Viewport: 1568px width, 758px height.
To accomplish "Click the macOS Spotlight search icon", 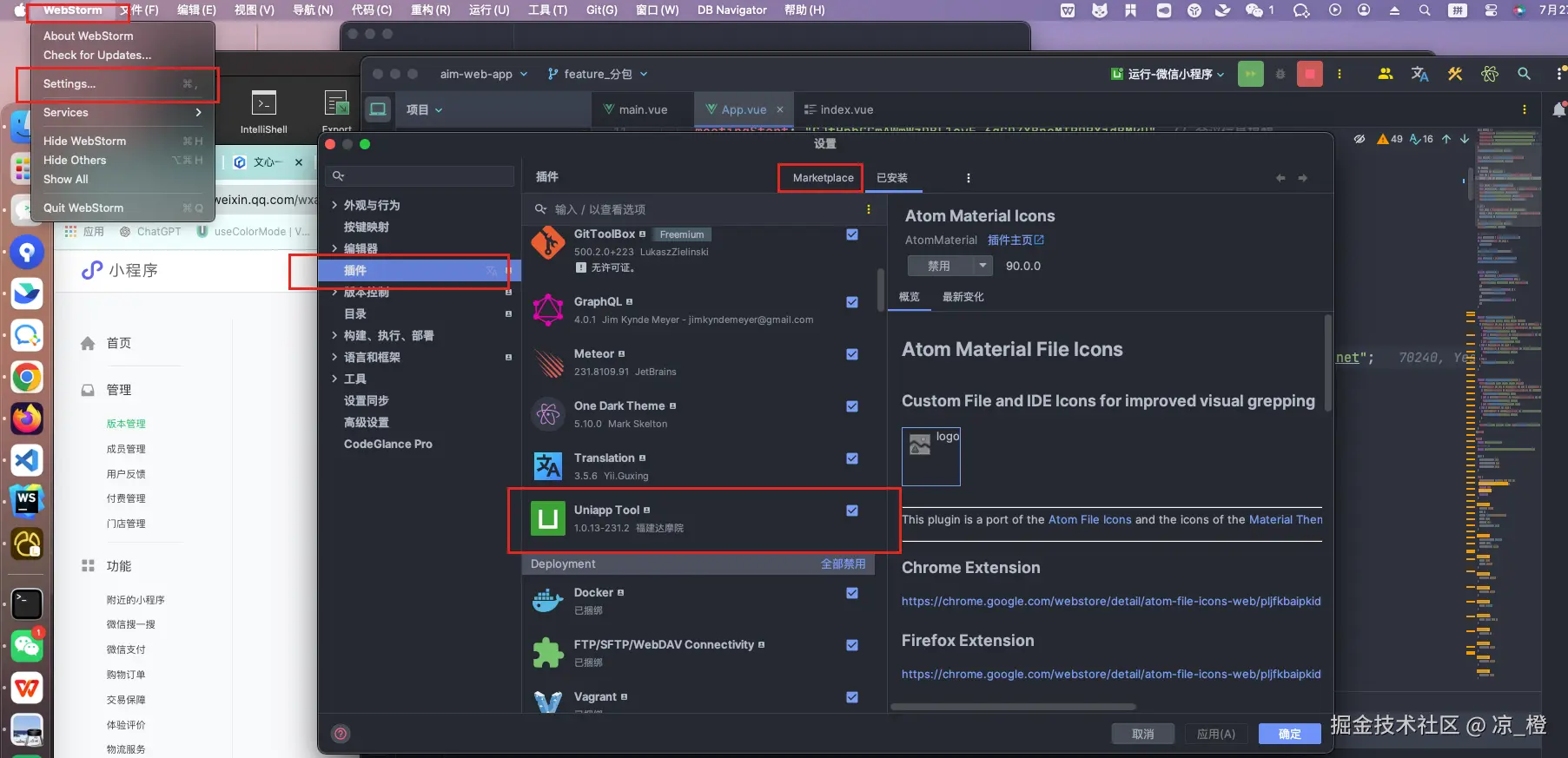I will click(1425, 10).
